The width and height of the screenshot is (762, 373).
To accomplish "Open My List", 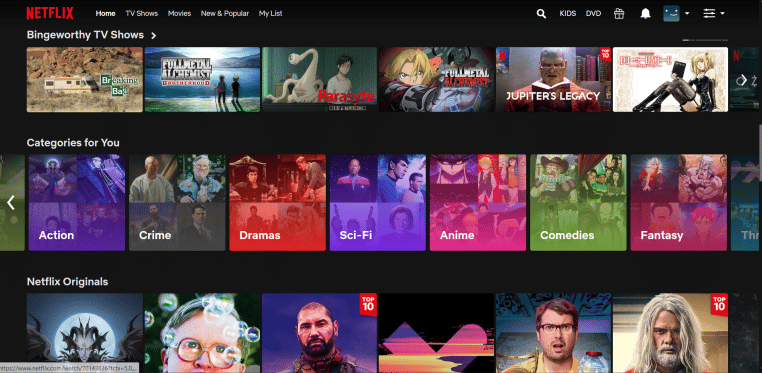I will pos(270,14).
